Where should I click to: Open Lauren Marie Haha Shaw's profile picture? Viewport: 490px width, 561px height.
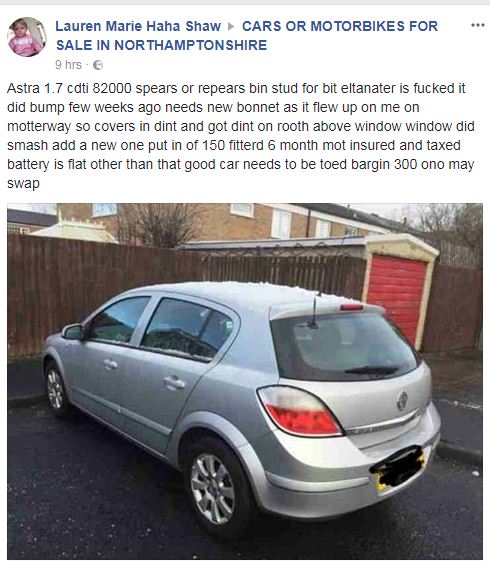coord(27,37)
